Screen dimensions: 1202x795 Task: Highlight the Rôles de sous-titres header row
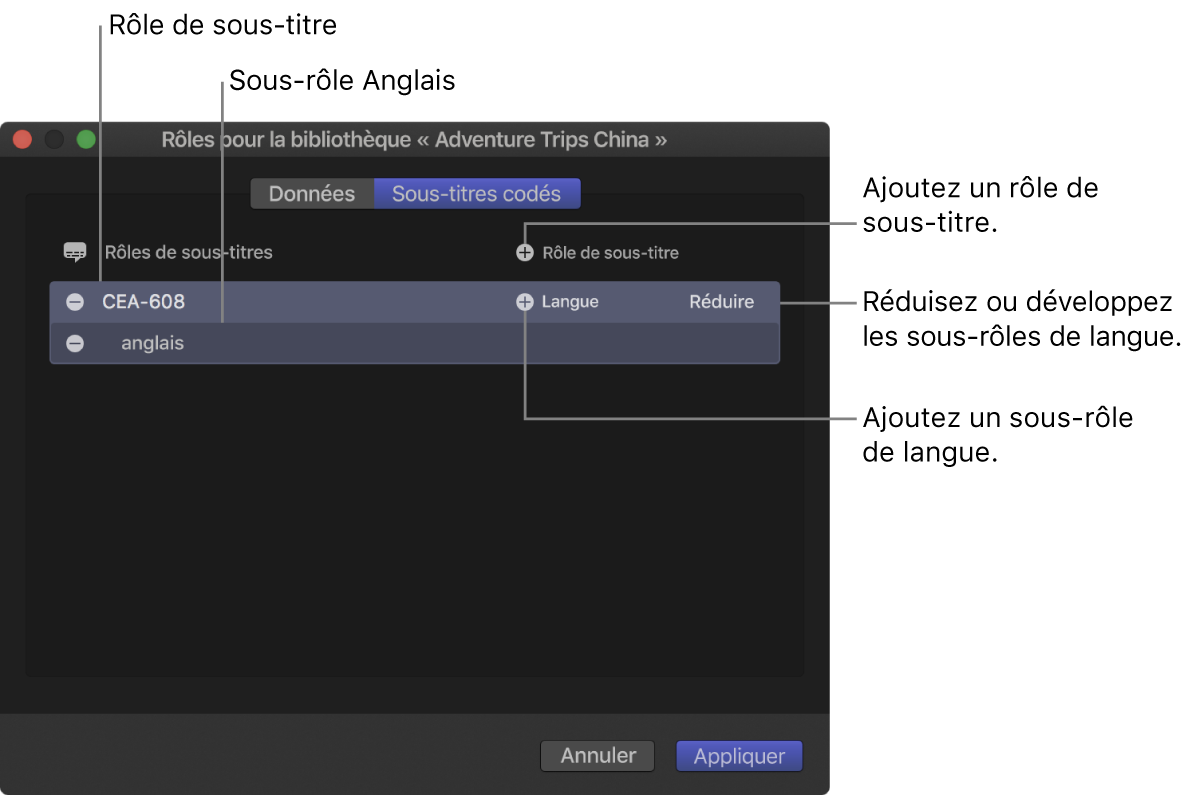point(190,252)
